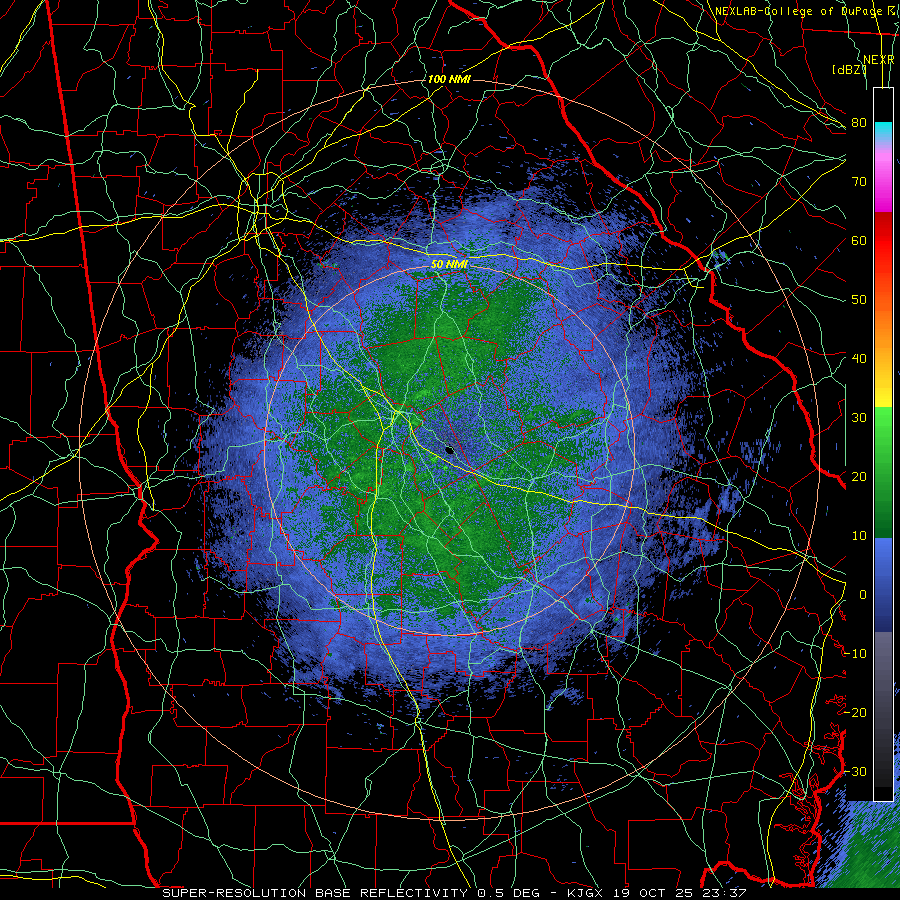This screenshot has height=900, width=900.
Task: Click the 80 value on the dBZ scale
Action: (x=859, y=122)
